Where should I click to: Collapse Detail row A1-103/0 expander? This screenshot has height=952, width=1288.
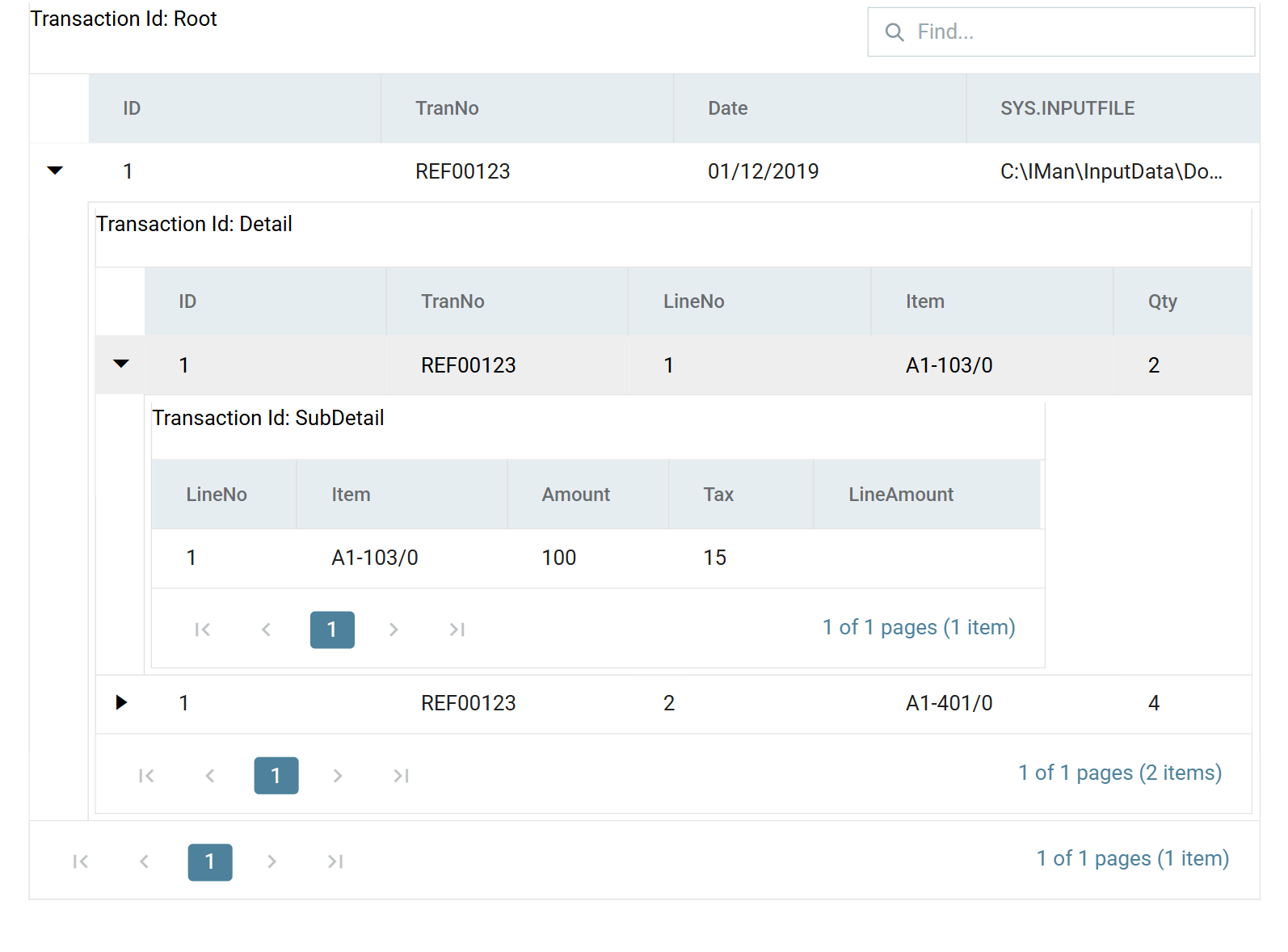[x=121, y=364]
